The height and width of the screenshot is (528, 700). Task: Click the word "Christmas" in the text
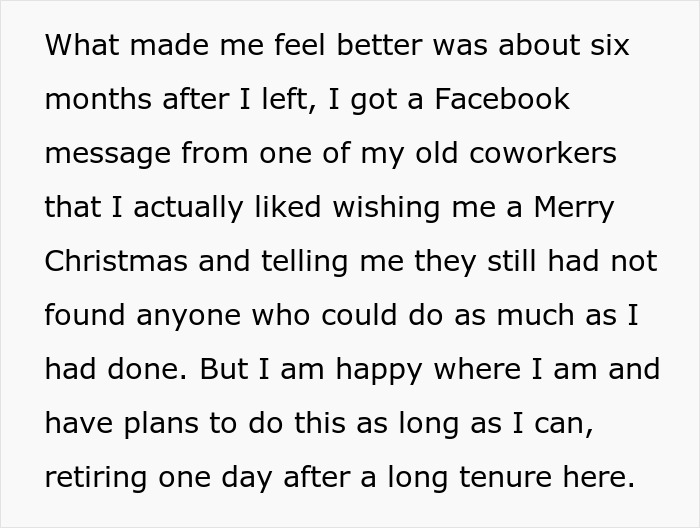116,261
